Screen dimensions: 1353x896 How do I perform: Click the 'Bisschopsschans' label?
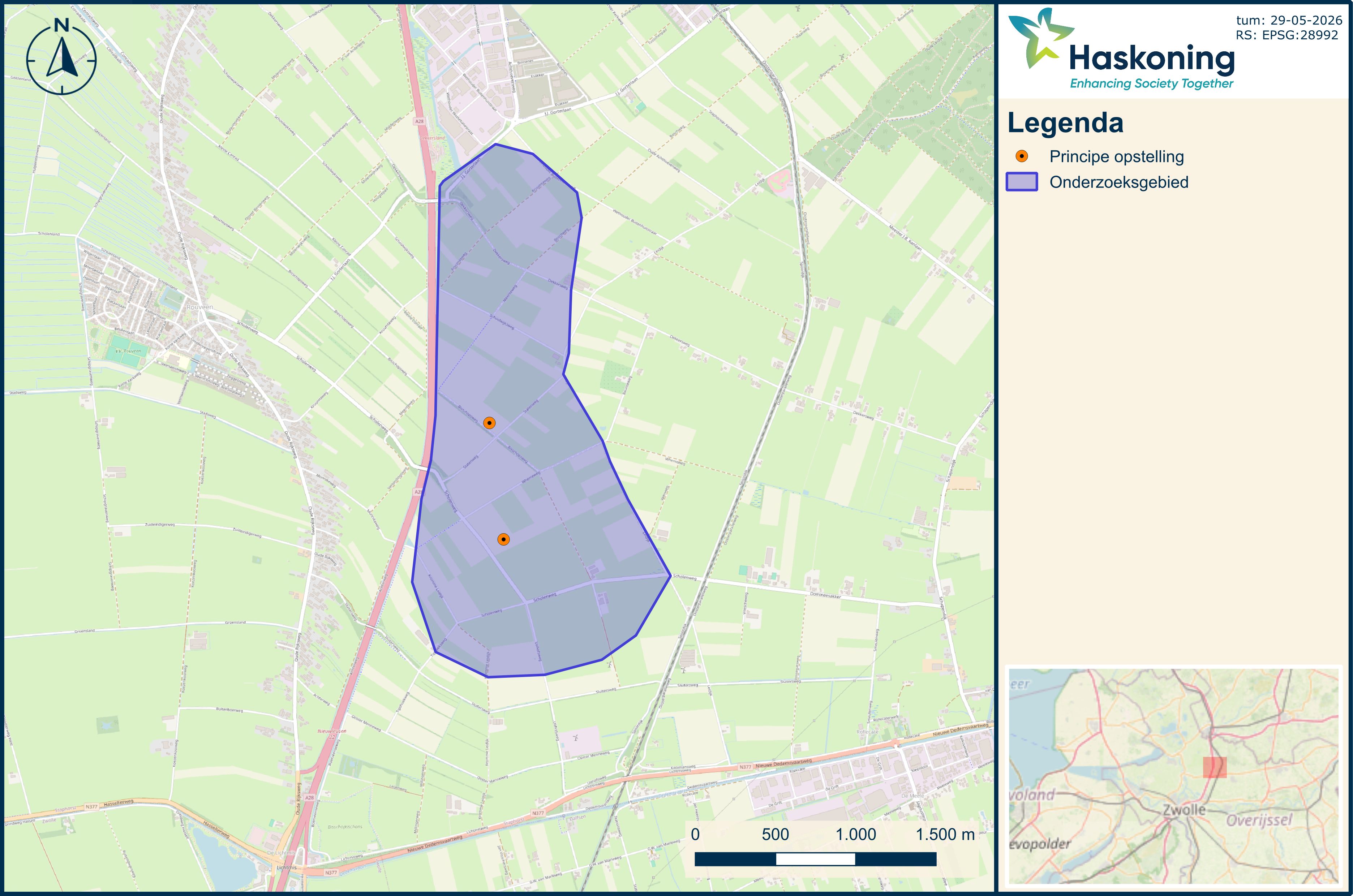(345, 826)
